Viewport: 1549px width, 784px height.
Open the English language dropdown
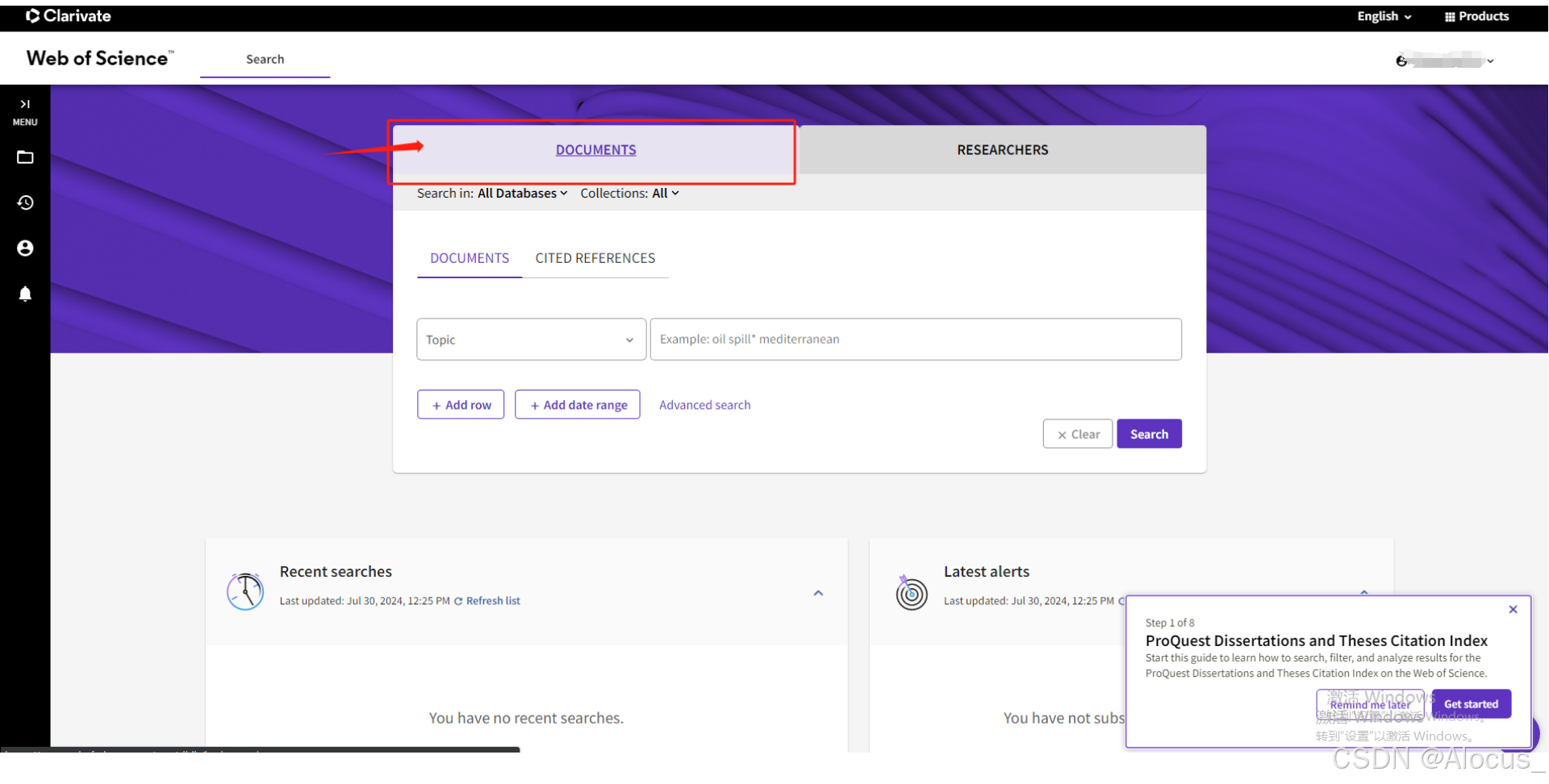pyautogui.click(x=1384, y=16)
